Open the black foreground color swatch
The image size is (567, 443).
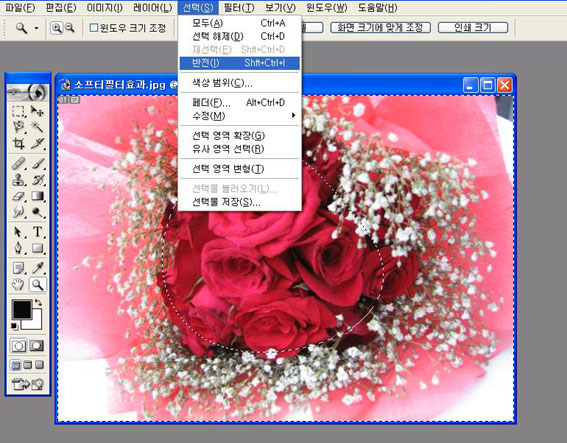[x=22, y=310]
